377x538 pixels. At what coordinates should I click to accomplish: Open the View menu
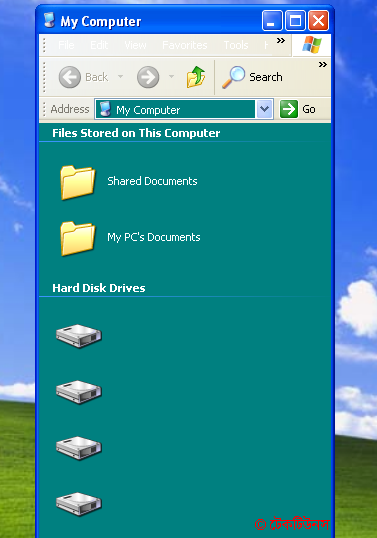tap(135, 45)
